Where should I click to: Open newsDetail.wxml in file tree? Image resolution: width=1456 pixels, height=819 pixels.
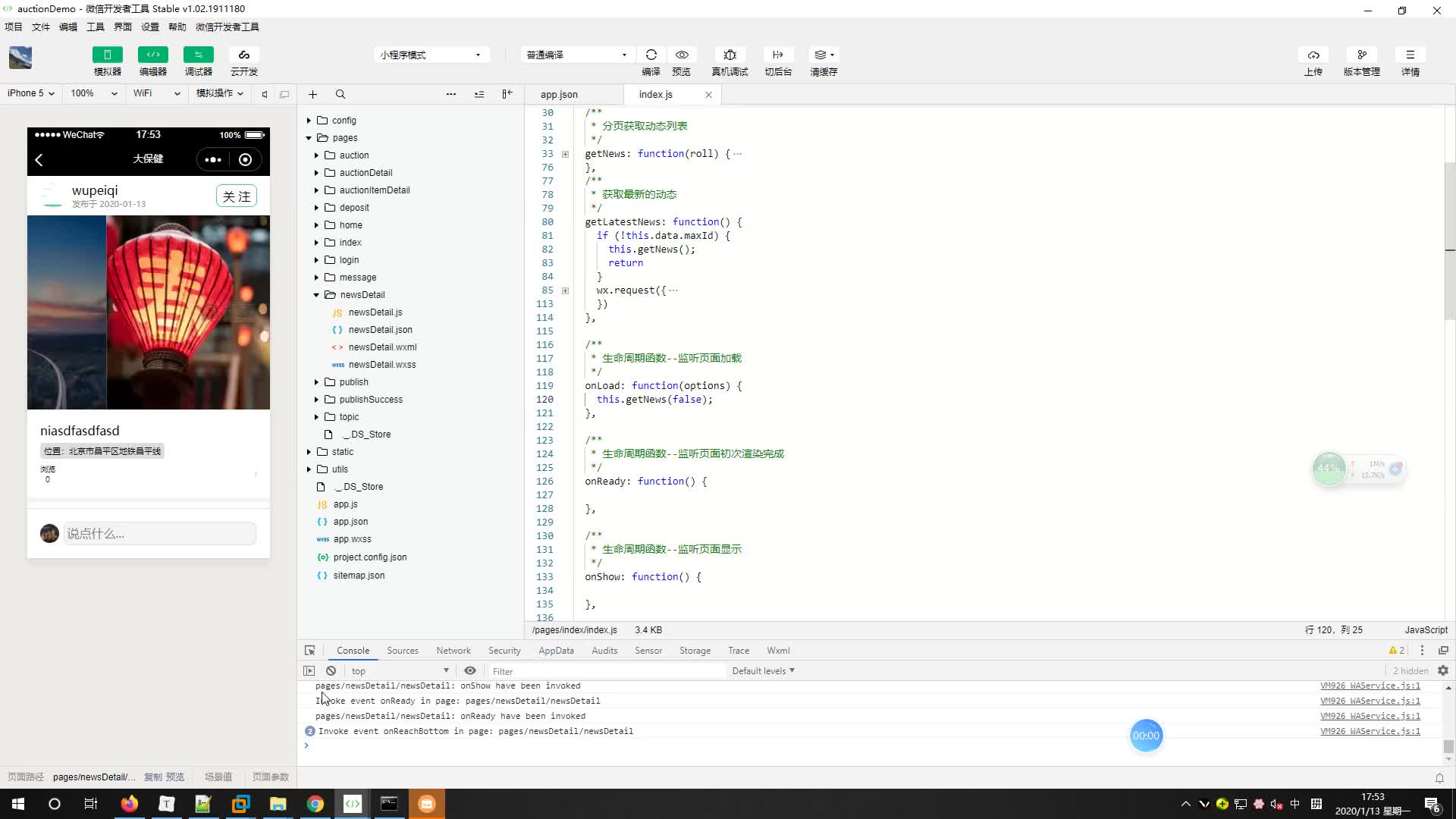(382, 347)
